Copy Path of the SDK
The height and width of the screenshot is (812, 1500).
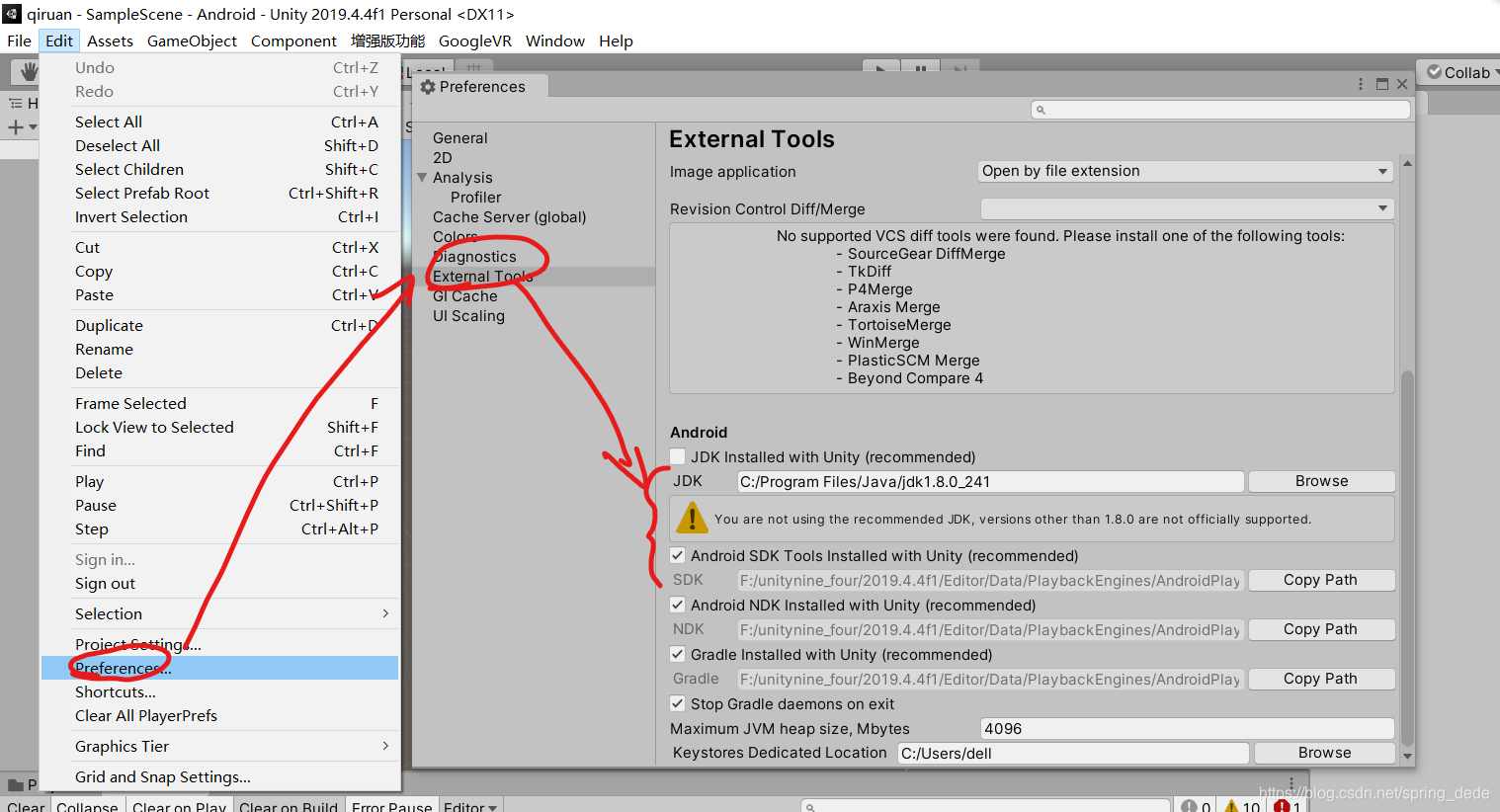[x=1322, y=580]
